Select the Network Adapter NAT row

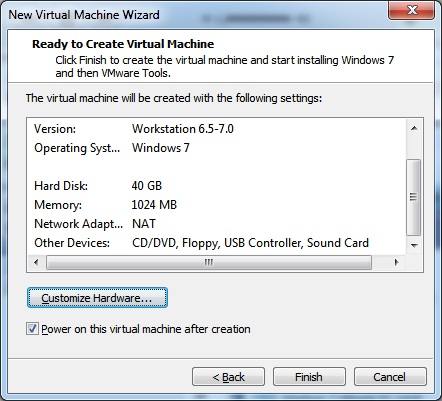[217, 224]
